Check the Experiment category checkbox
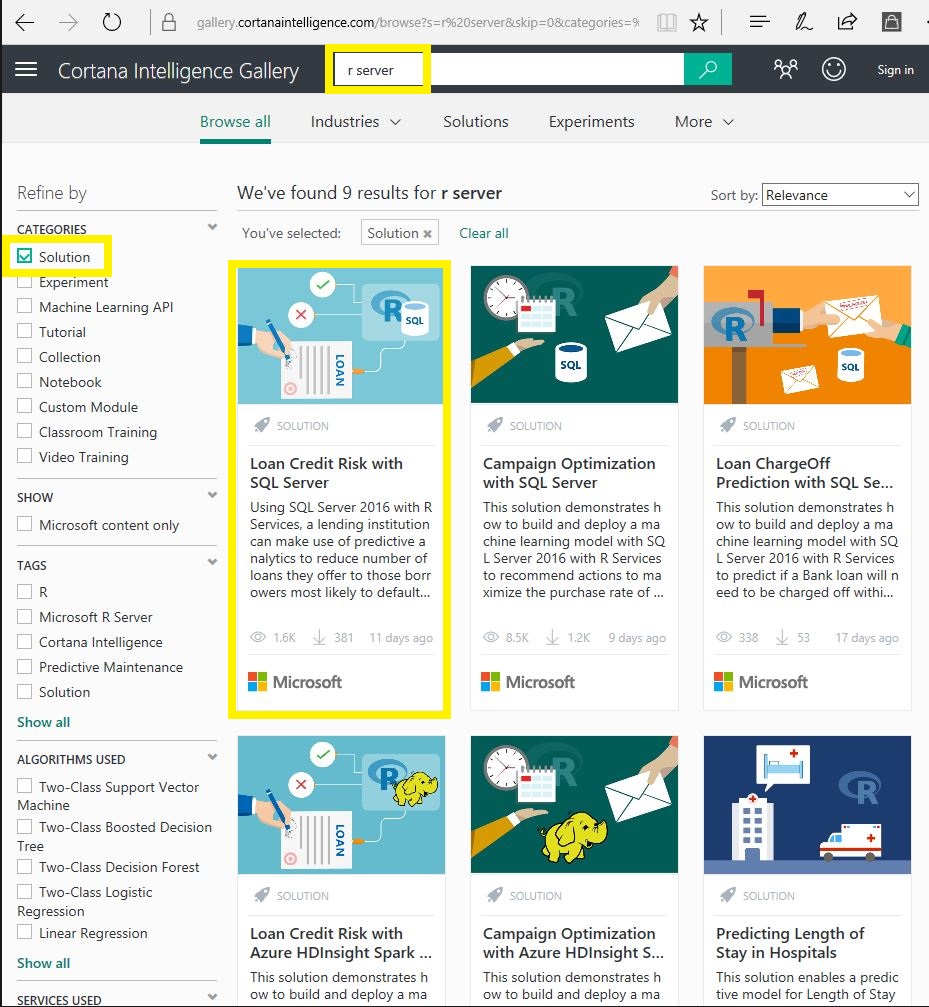 (x=24, y=281)
